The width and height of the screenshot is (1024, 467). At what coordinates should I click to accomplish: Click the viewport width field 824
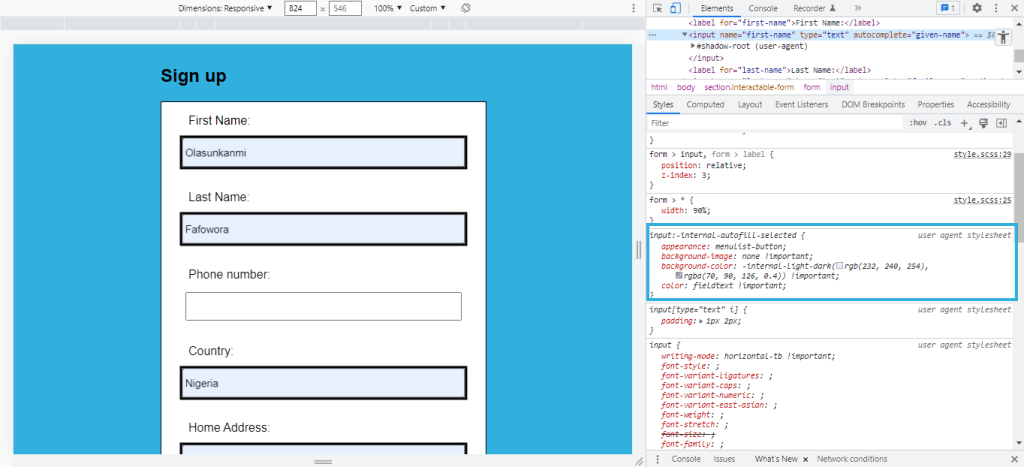[300, 8]
